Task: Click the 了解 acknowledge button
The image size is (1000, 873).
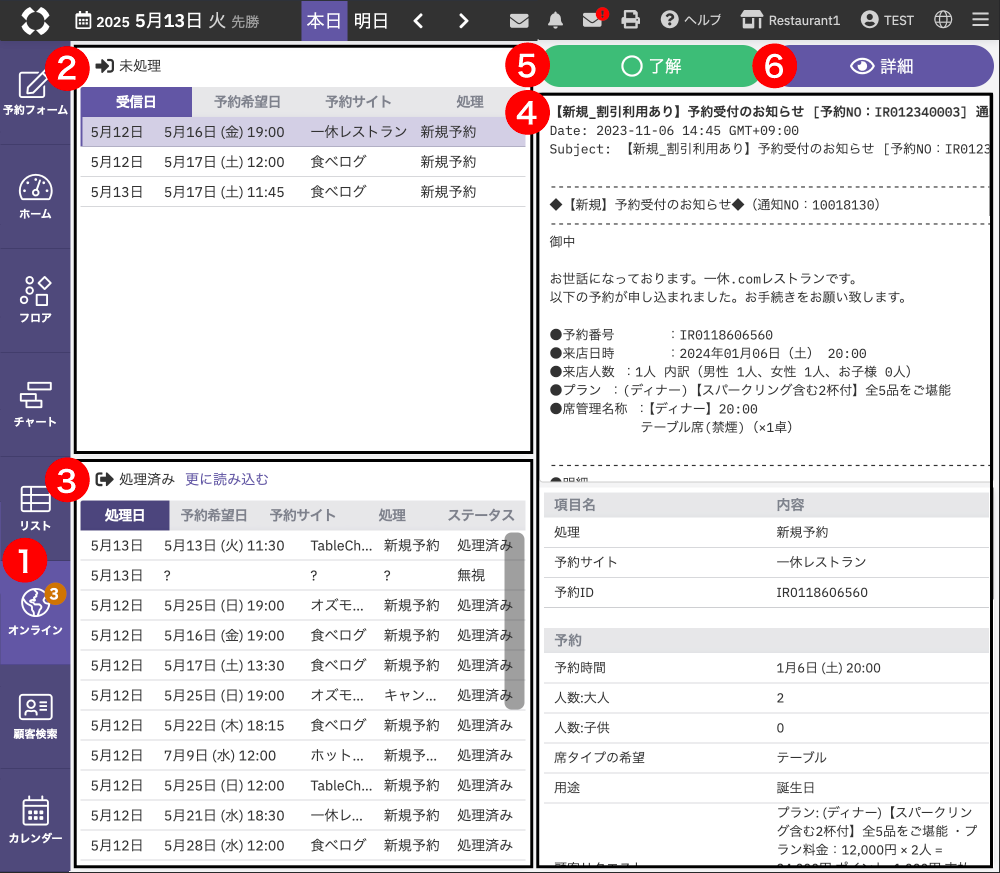Action: tap(651, 66)
